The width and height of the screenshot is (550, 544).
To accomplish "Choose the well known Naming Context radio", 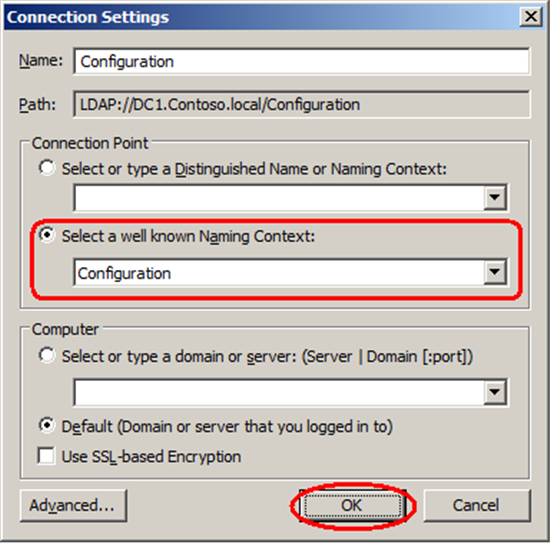I will click(47, 235).
